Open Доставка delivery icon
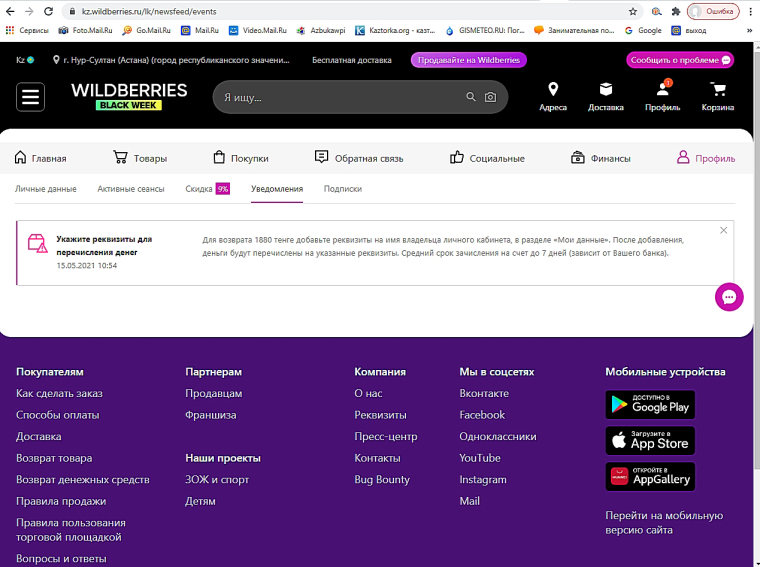 (x=605, y=96)
